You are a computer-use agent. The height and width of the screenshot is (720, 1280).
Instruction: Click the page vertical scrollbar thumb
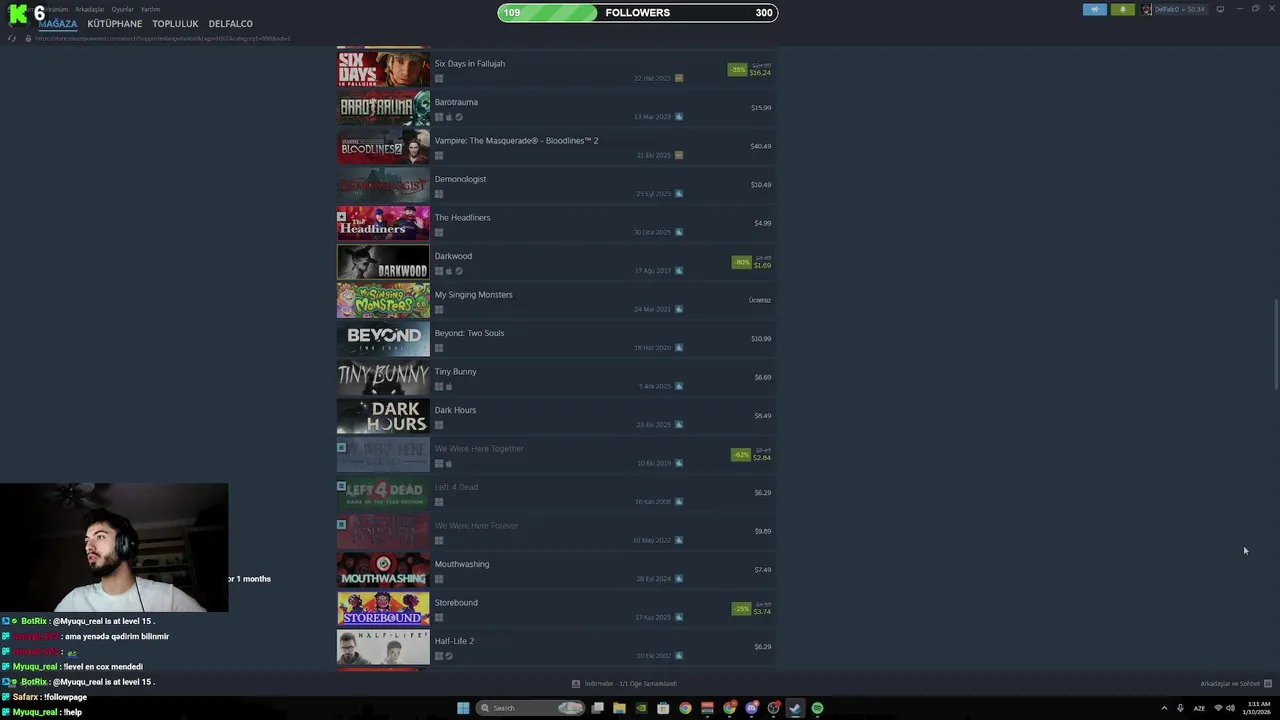pyautogui.click(x=1275, y=345)
